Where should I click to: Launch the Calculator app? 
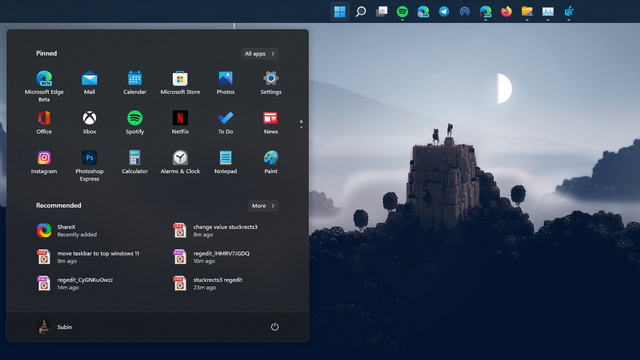click(135, 162)
